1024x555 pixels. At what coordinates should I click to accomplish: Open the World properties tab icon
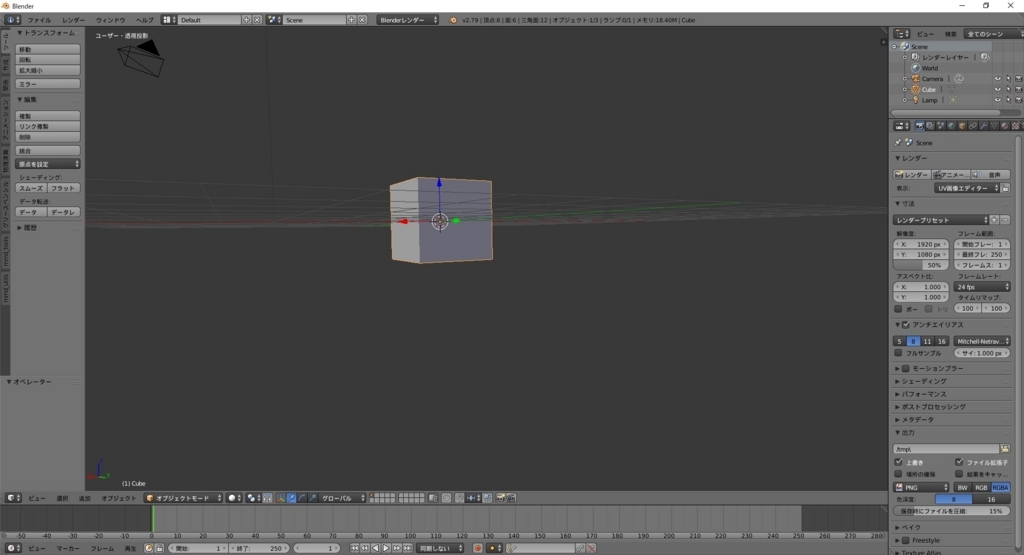tap(951, 126)
